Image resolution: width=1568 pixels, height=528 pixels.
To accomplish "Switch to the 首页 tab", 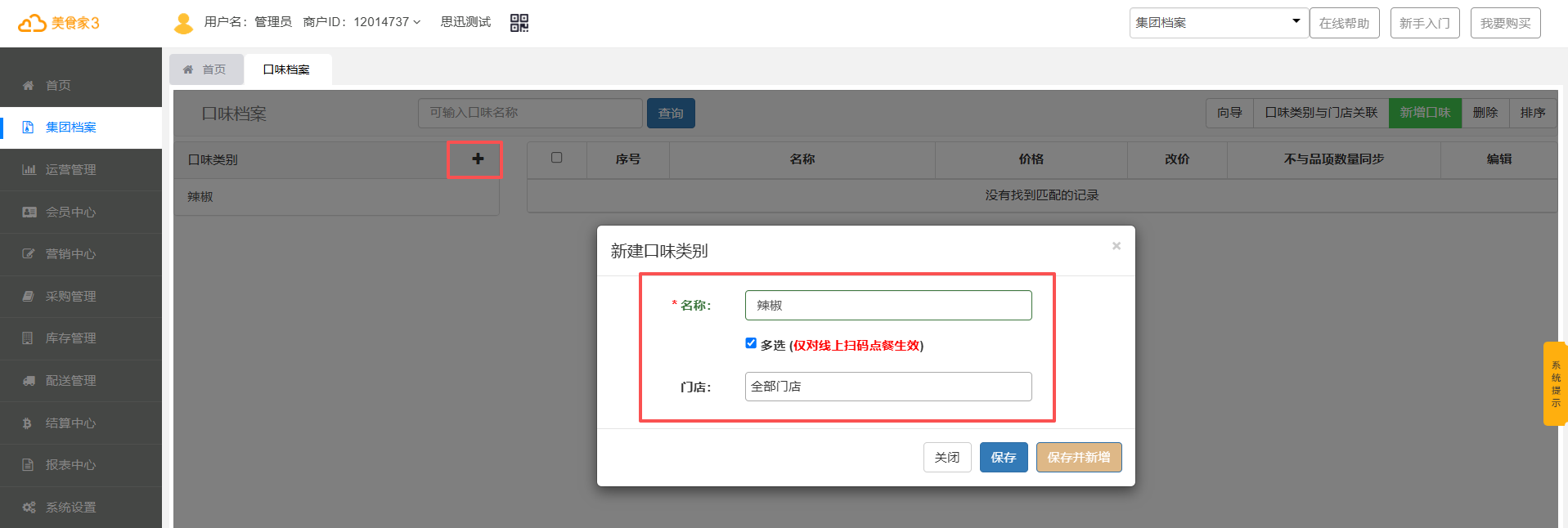I will pos(206,69).
